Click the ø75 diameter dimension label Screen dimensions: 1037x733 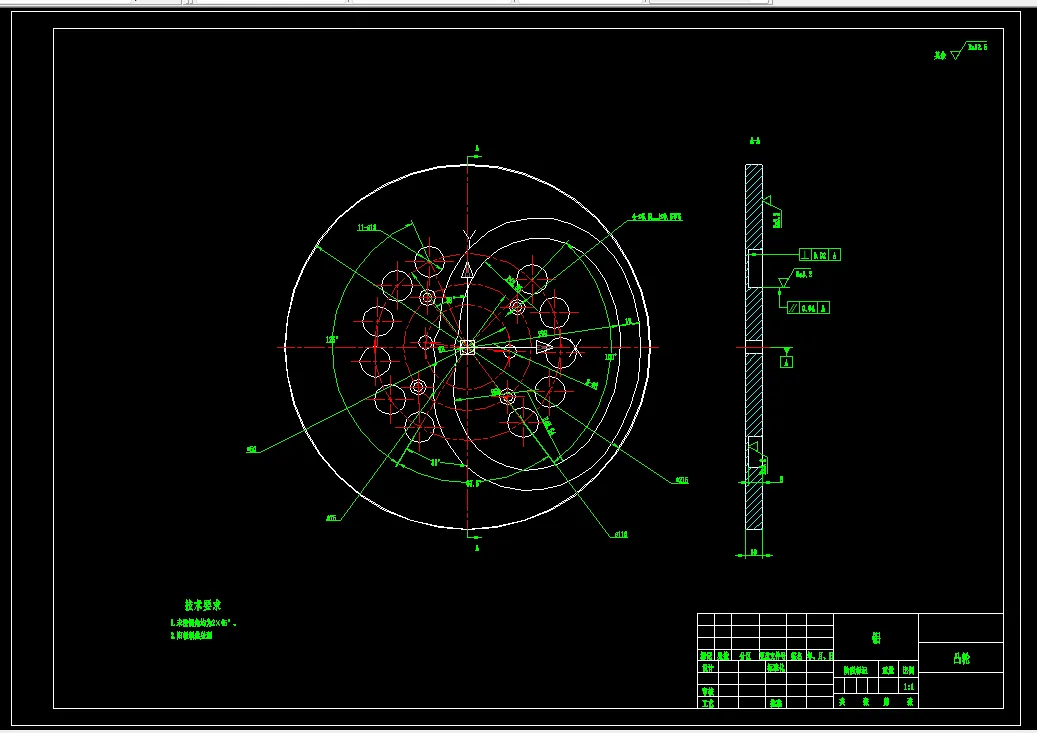(331, 518)
